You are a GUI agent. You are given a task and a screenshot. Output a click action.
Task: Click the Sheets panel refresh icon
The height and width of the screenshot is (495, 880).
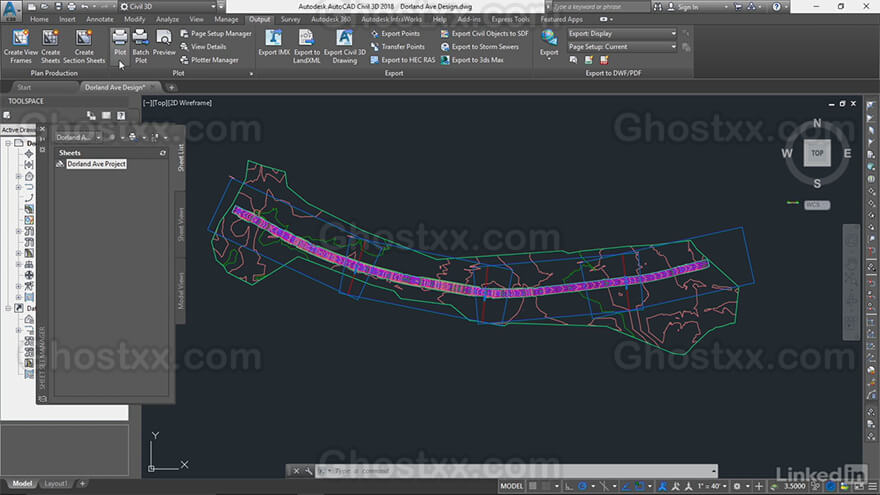pyautogui.click(x=163, y=153)
